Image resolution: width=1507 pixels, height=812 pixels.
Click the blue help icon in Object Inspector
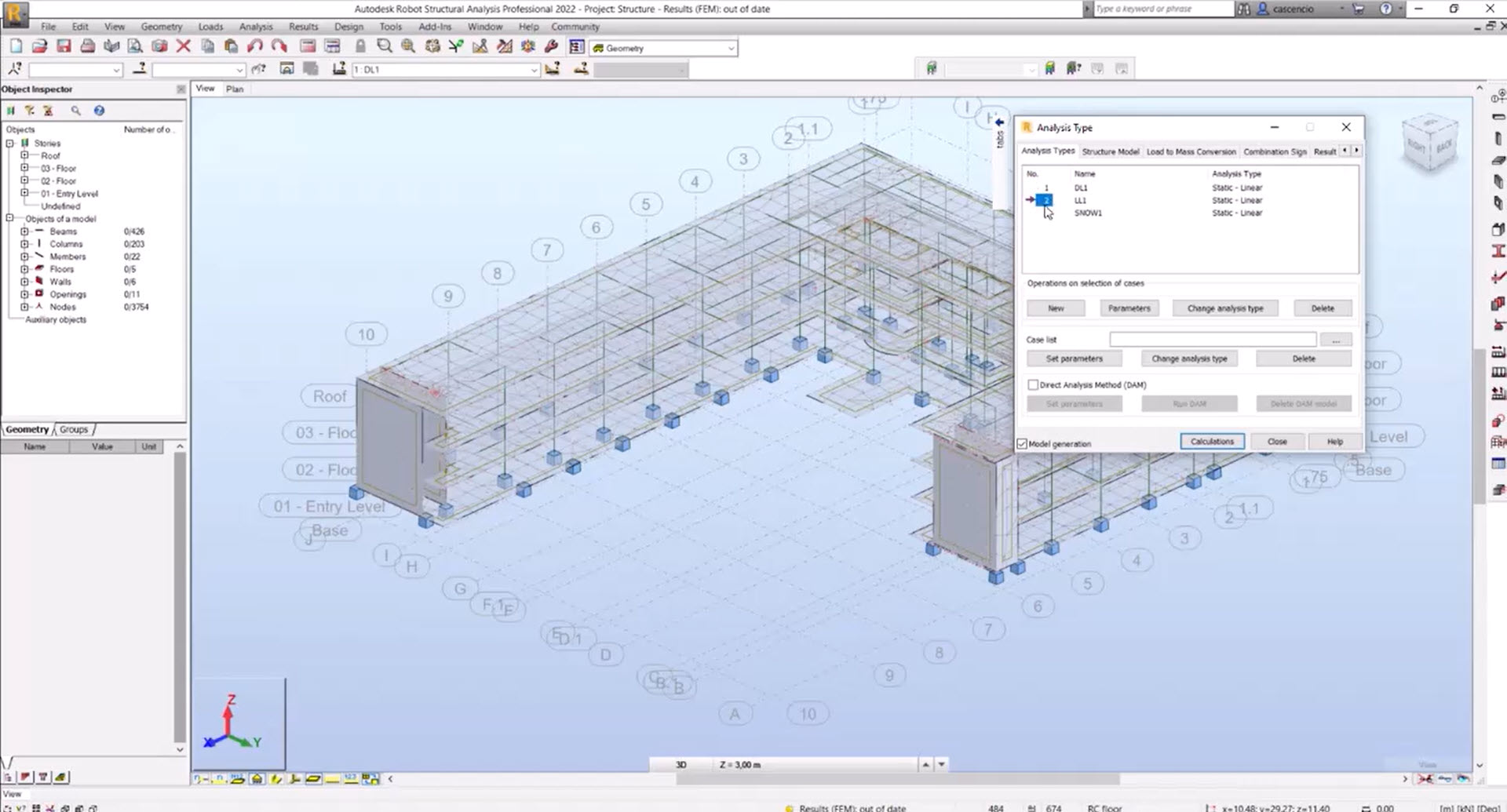point(99,111)
